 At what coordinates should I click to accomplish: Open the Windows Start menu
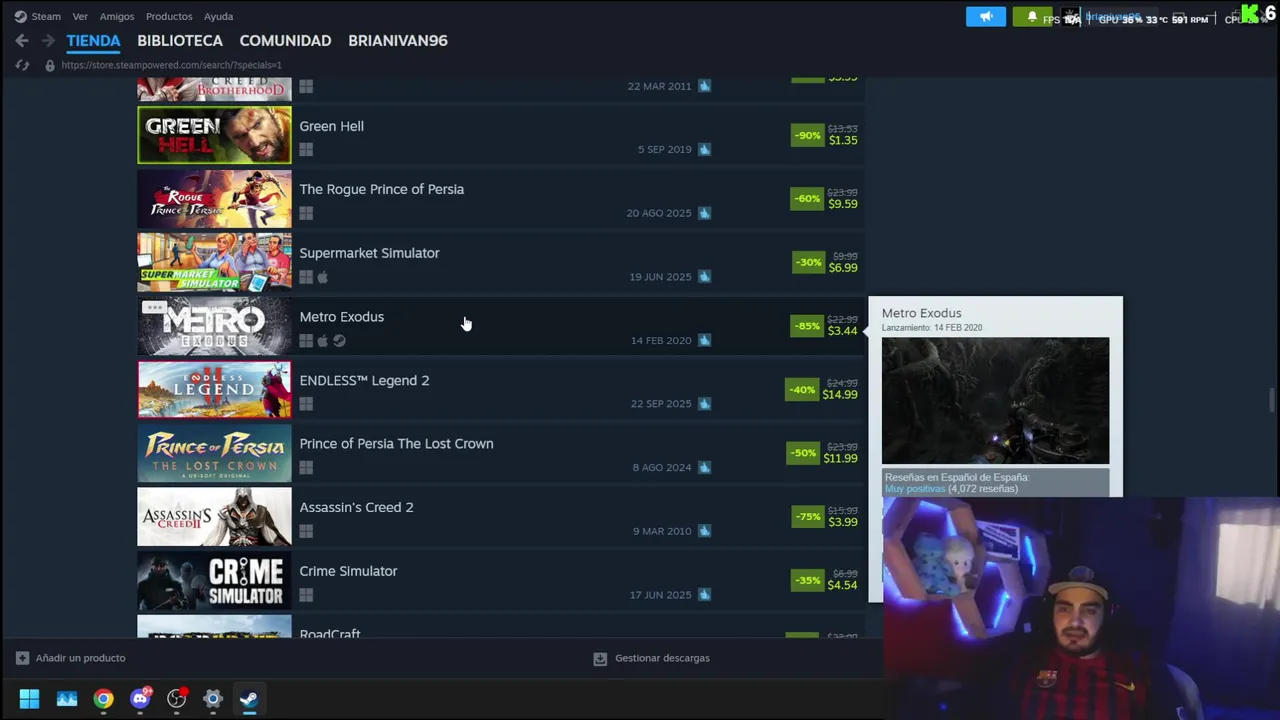pyautogui.click(x=29, y=699)
